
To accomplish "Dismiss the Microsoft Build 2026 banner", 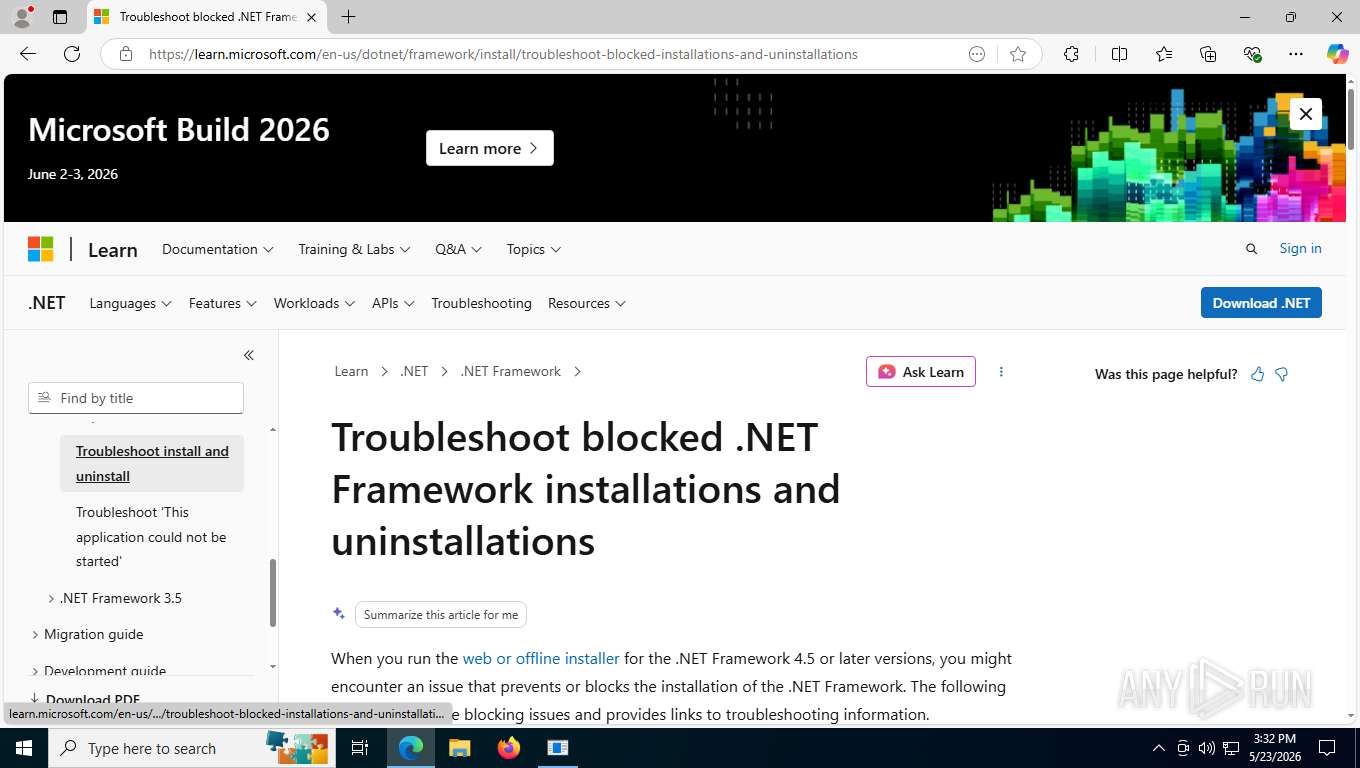I will coord(1305,114).
